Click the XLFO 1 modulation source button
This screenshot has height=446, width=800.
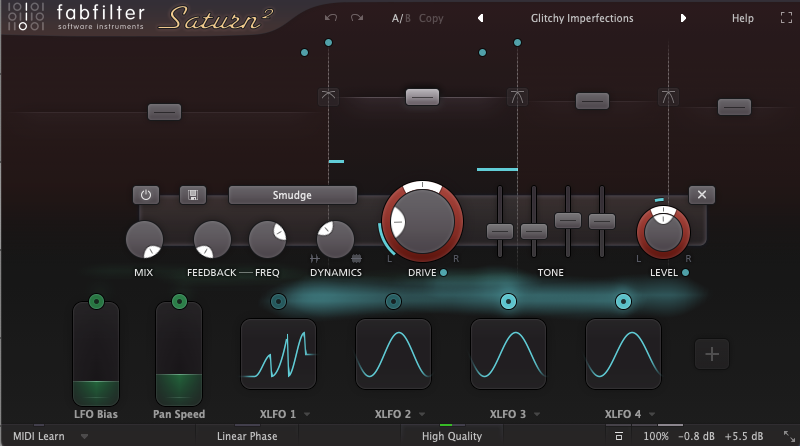[278, 302]
